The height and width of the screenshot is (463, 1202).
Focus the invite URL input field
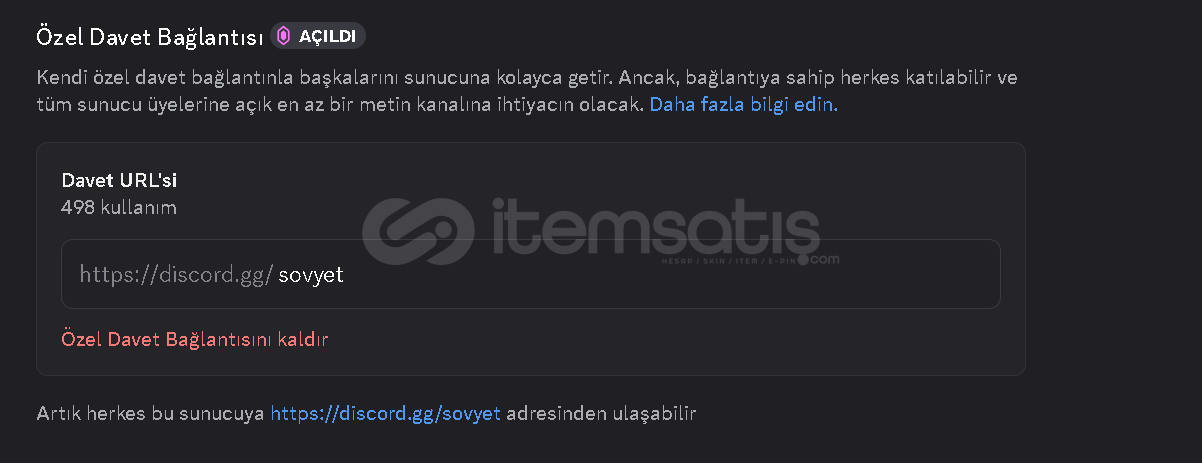coord(531,274)
